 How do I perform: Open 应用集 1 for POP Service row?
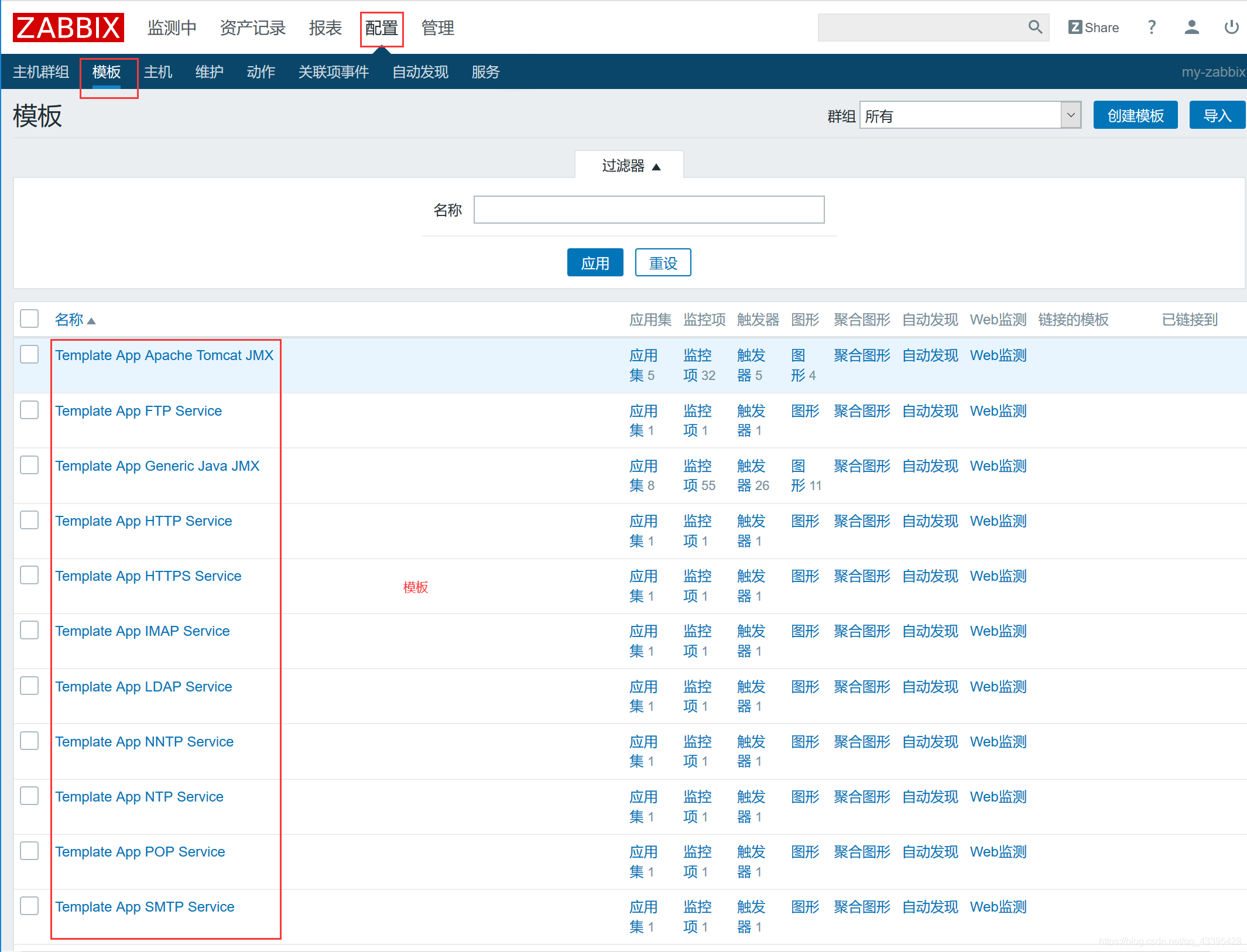pos(643,862)
